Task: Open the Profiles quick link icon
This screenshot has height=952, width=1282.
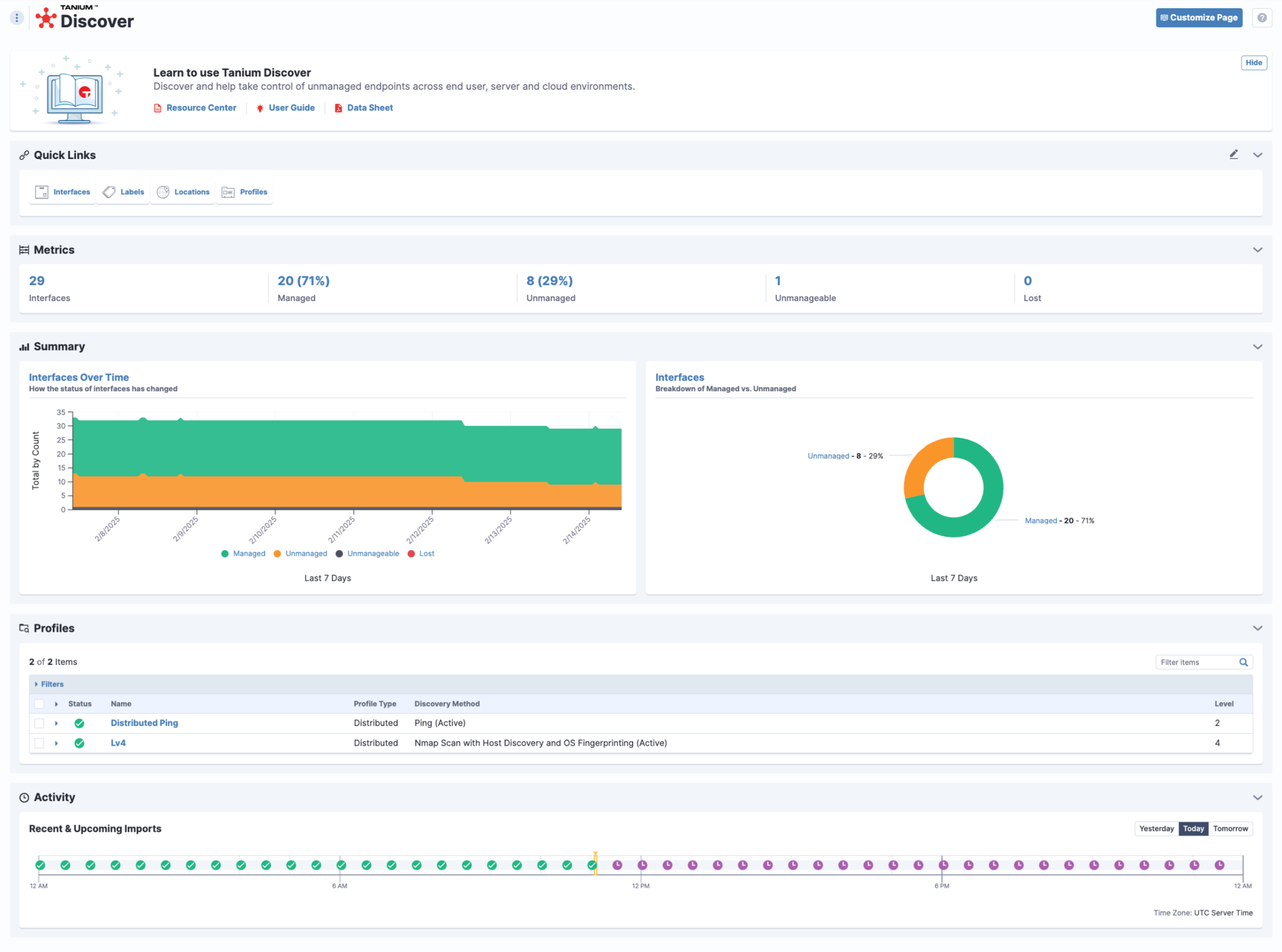Action: 228,192
